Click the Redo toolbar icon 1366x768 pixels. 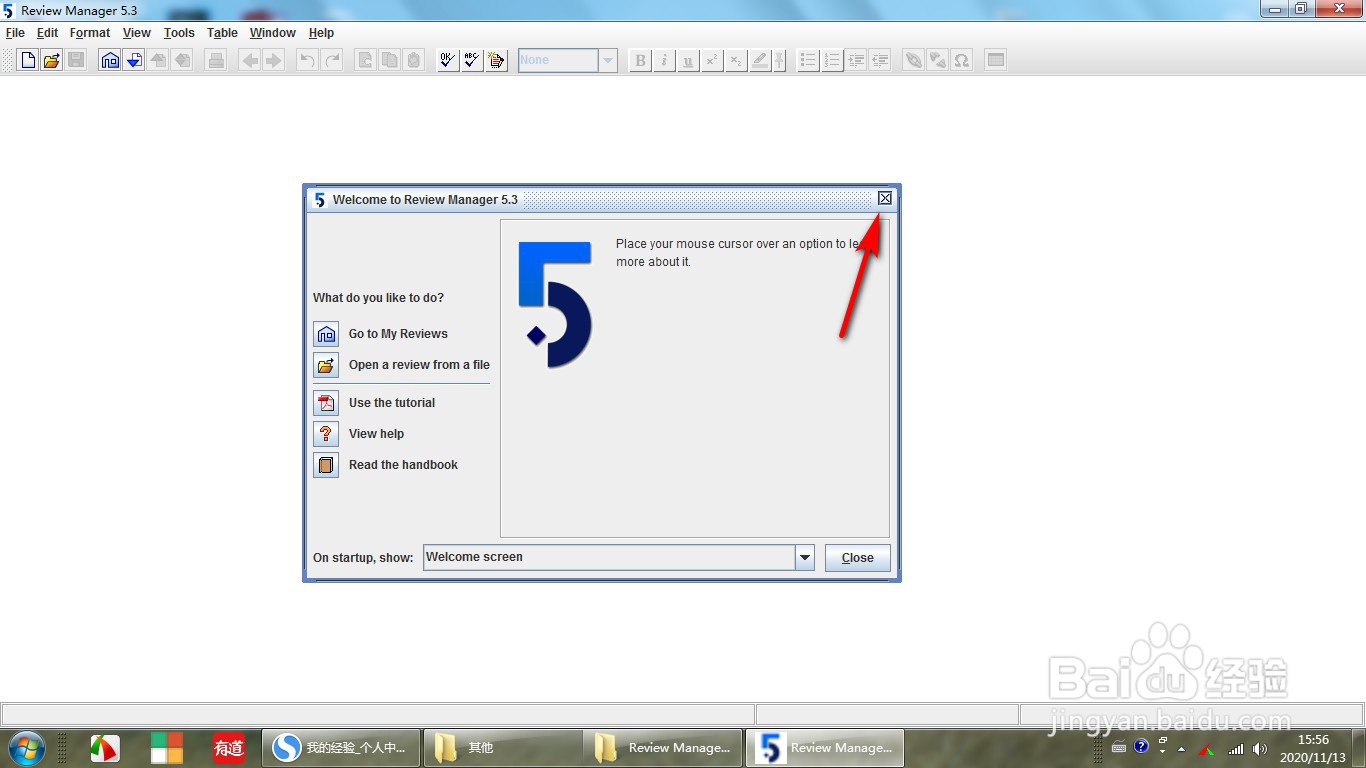coord(332,60)
